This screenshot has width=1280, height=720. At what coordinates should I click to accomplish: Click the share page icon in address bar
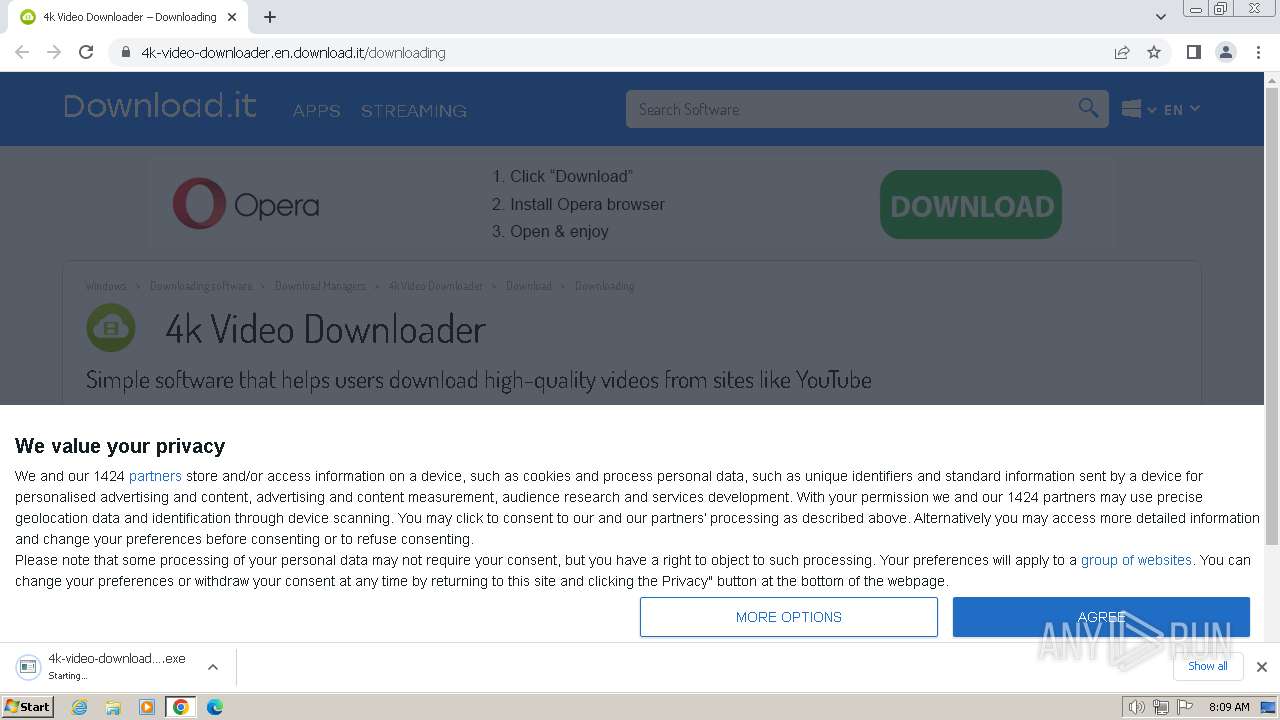(x=1122, y=52)
